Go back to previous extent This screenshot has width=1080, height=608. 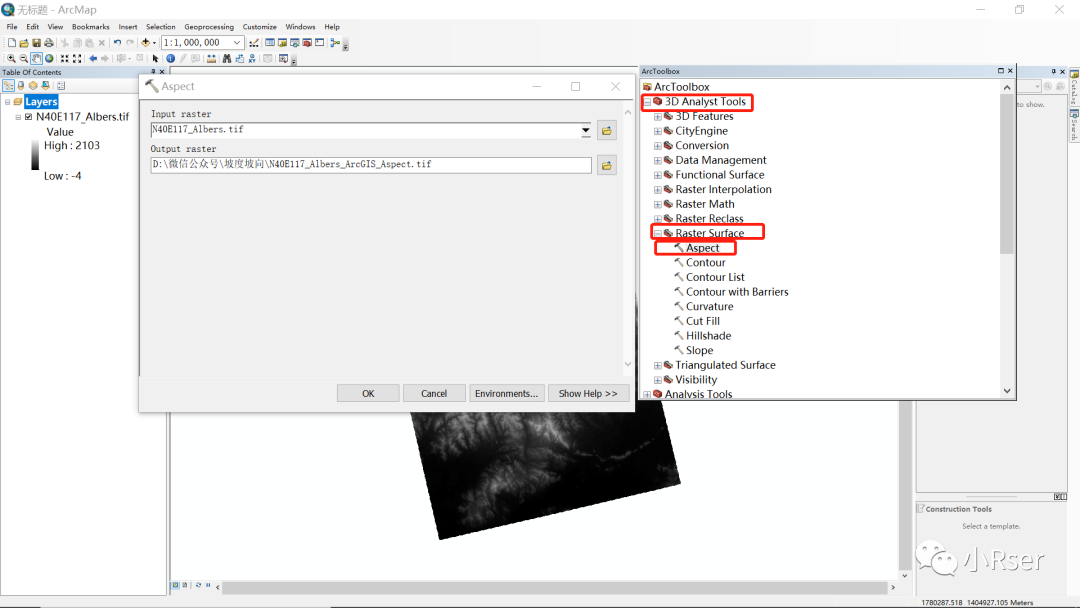(x=93, y=59)
